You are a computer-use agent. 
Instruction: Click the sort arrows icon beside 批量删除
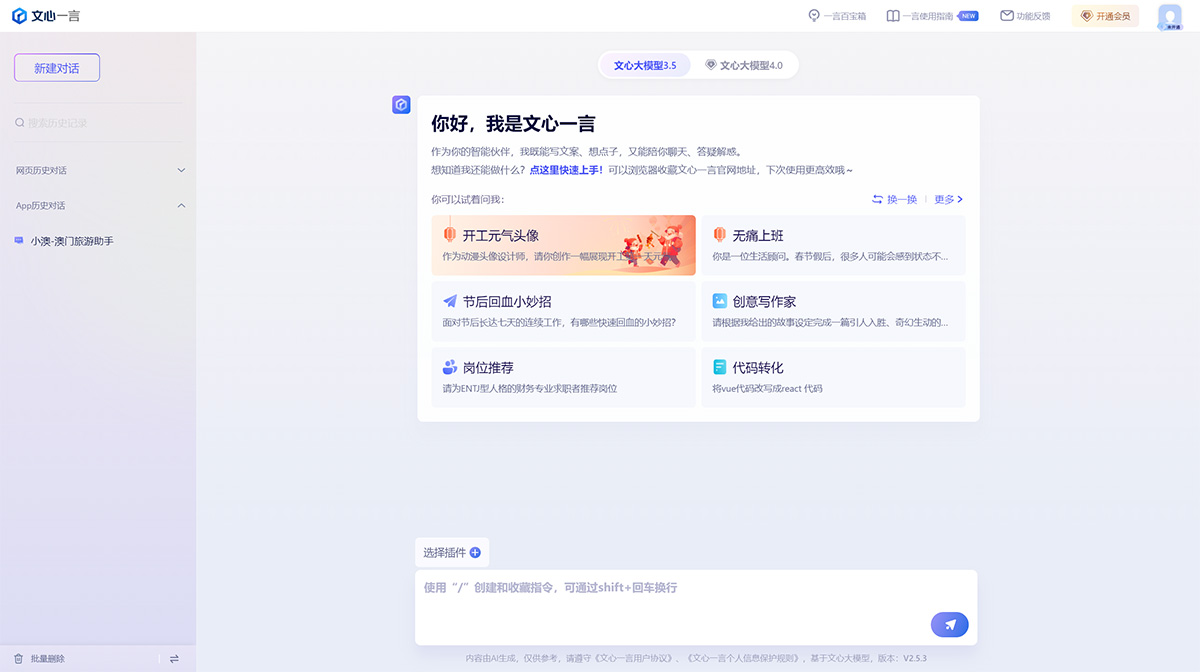pos(173,658)
